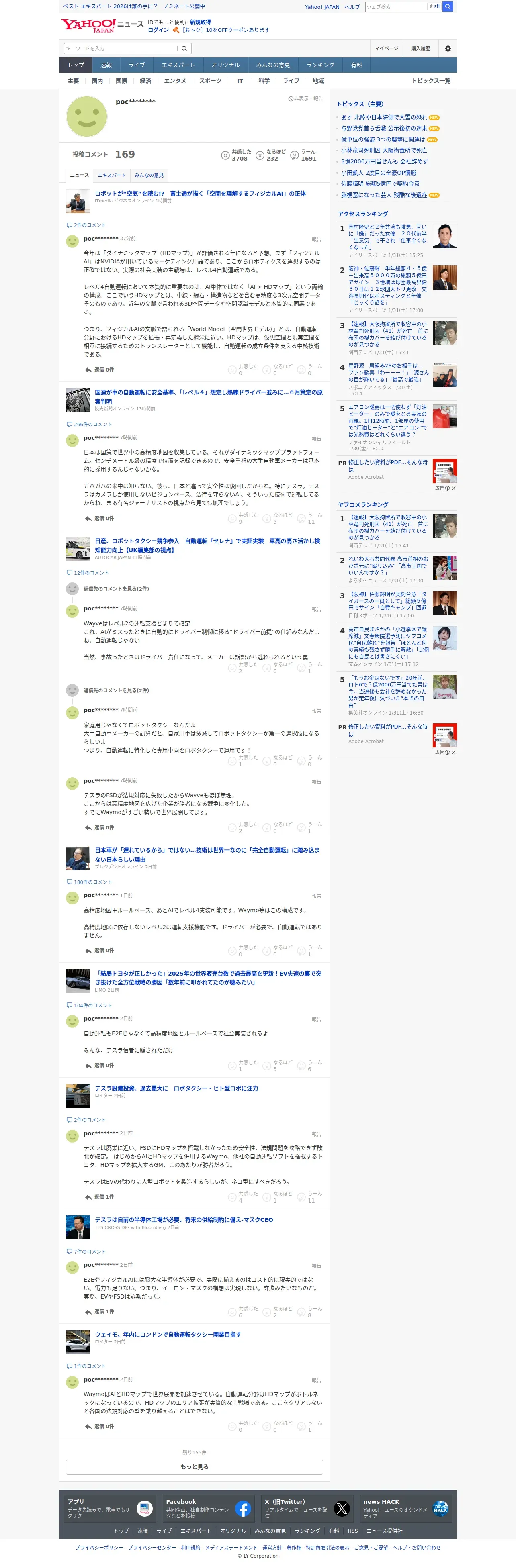The image size is (516, 1568).
Task: Open ライブ in the blue navigation bar
Action: click(137, 65)
